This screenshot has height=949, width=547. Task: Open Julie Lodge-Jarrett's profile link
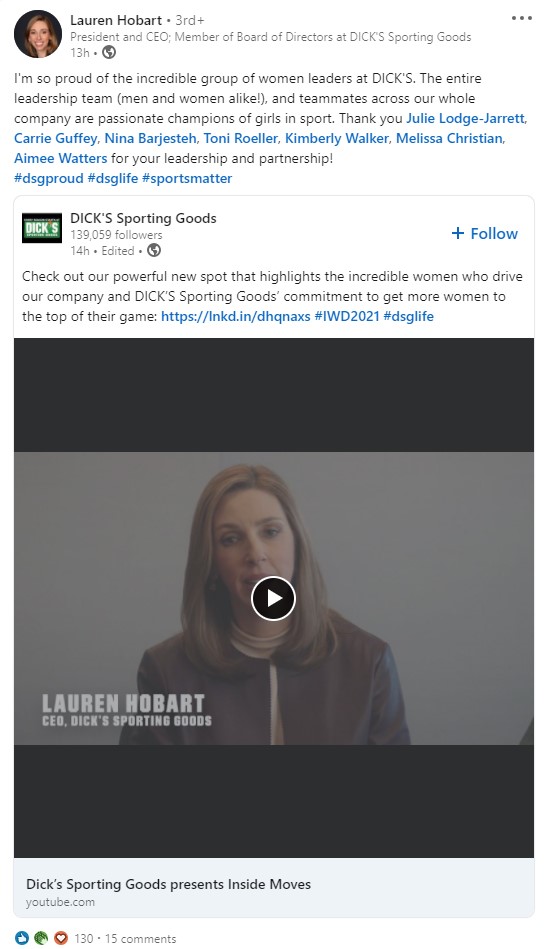[x=465, y=118]
